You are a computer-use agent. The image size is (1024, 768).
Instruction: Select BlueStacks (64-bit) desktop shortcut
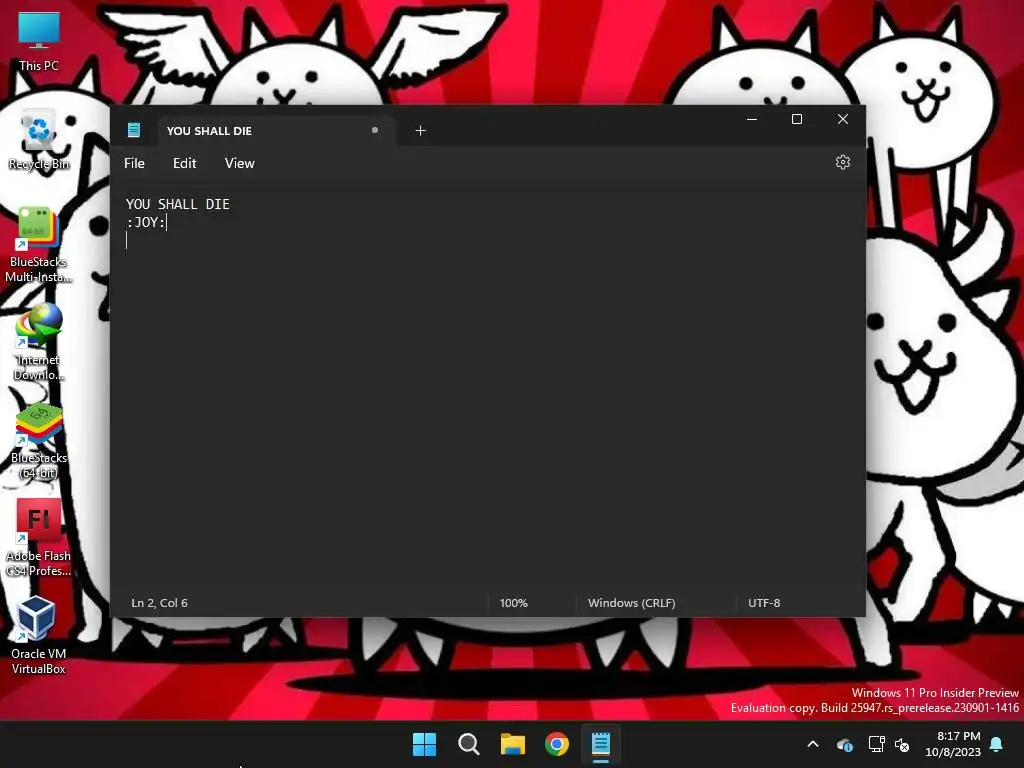[39, 441]
